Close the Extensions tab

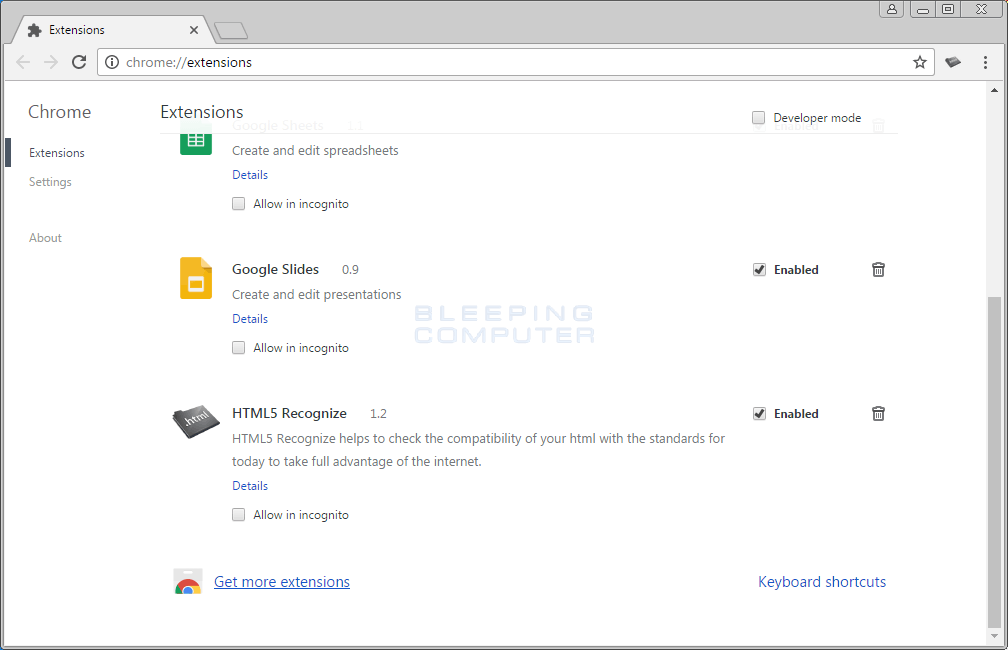coord(194,30)
